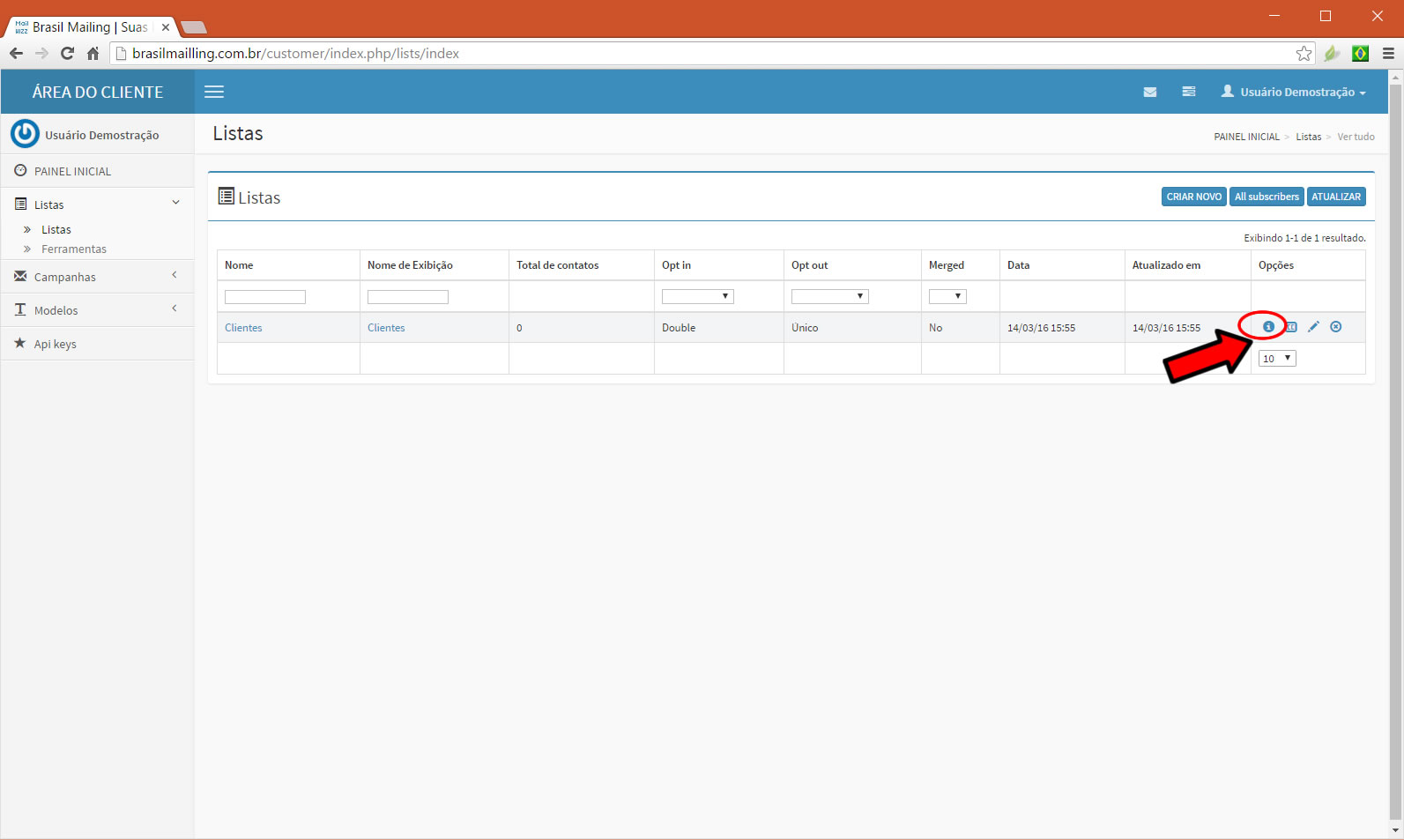Click the PAINEL INICIAL breadcrumb link
This screenshot has width=1404, height=840.
point(1246,137)
